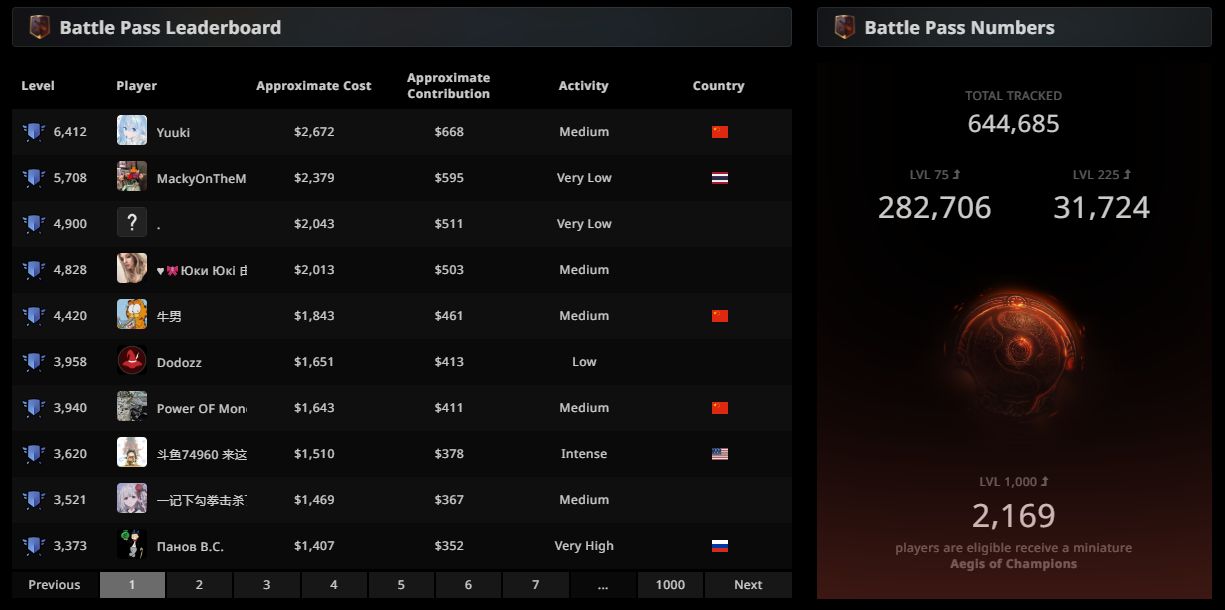
Task: Click the United States flag icon
Action: click(720, 454)
